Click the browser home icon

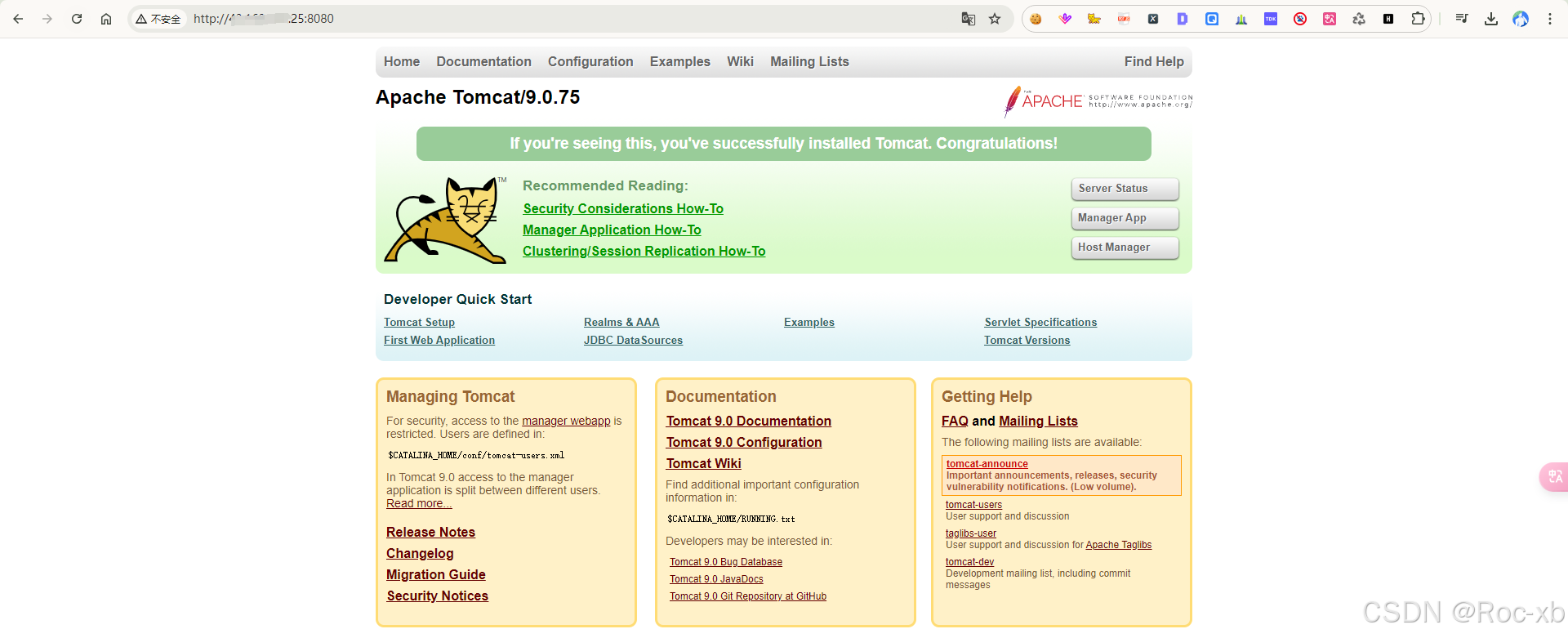point(106,19)
